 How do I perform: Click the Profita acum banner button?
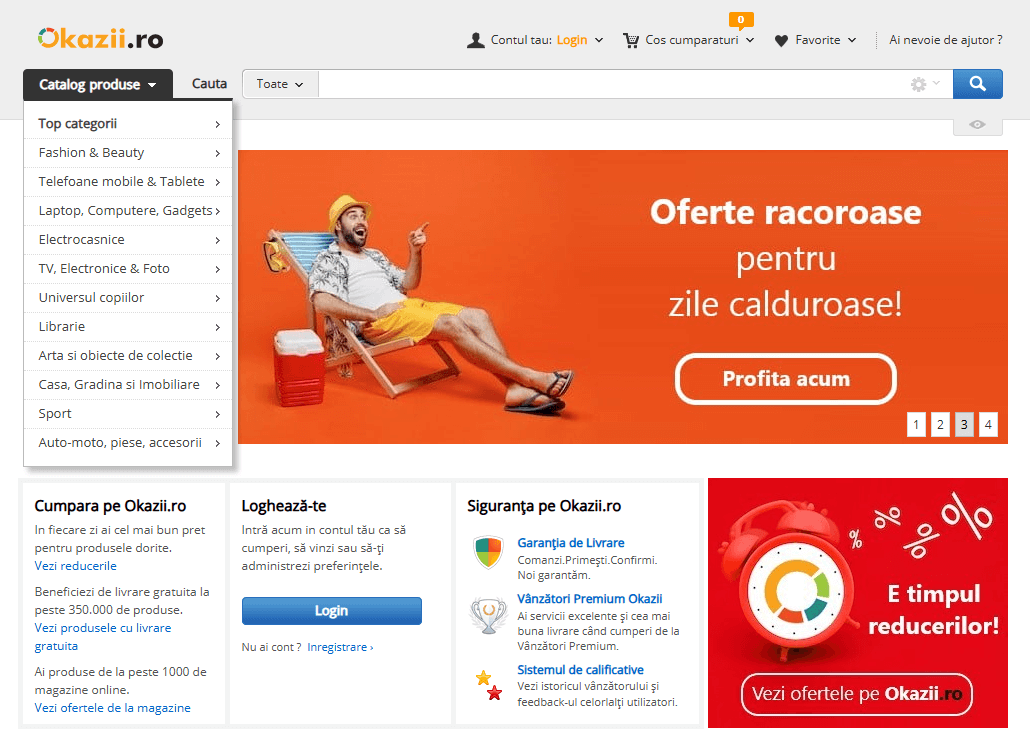coord(786,379)
